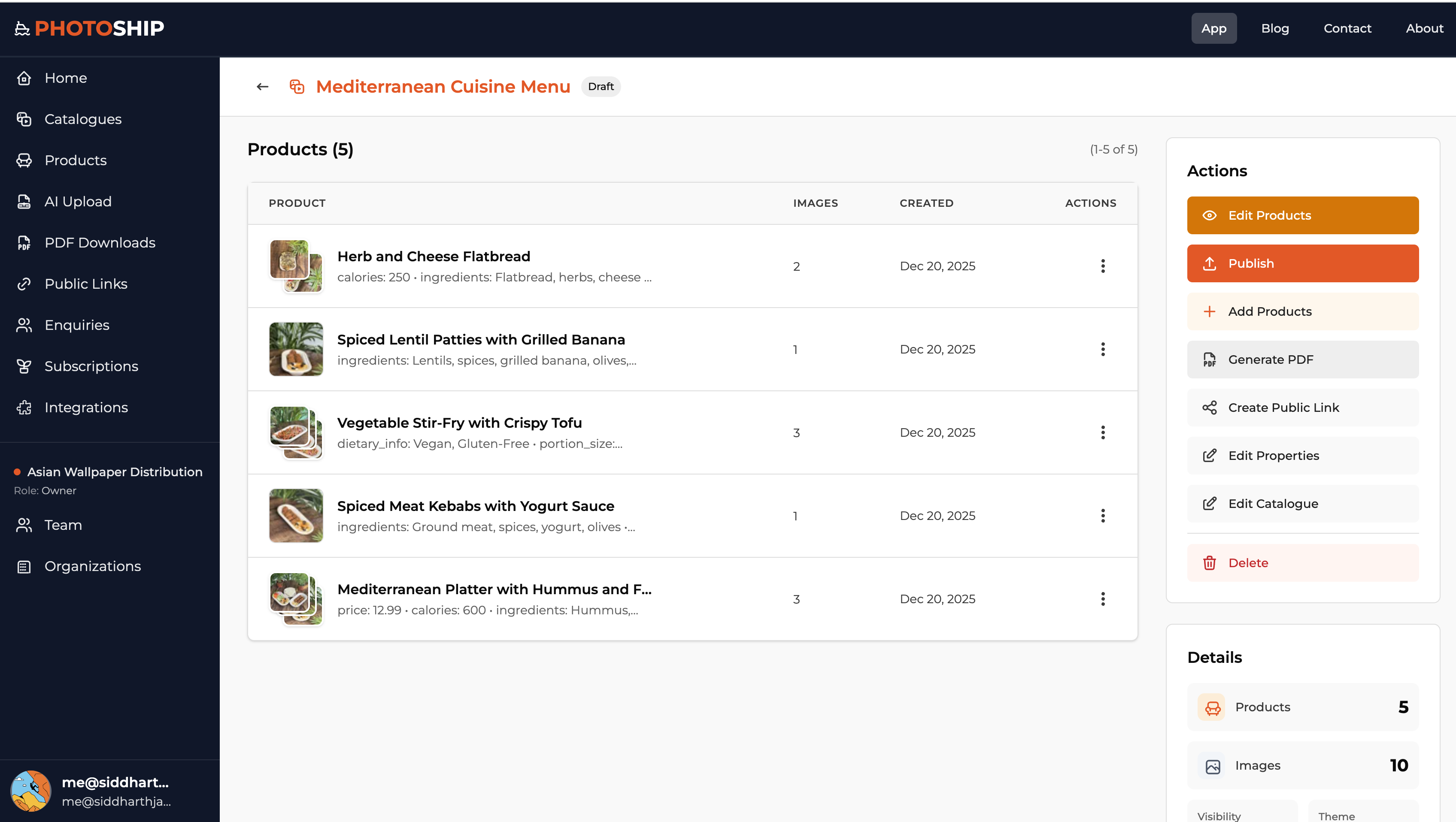Select the Subscriptions icon

click(x=24, y=366)
